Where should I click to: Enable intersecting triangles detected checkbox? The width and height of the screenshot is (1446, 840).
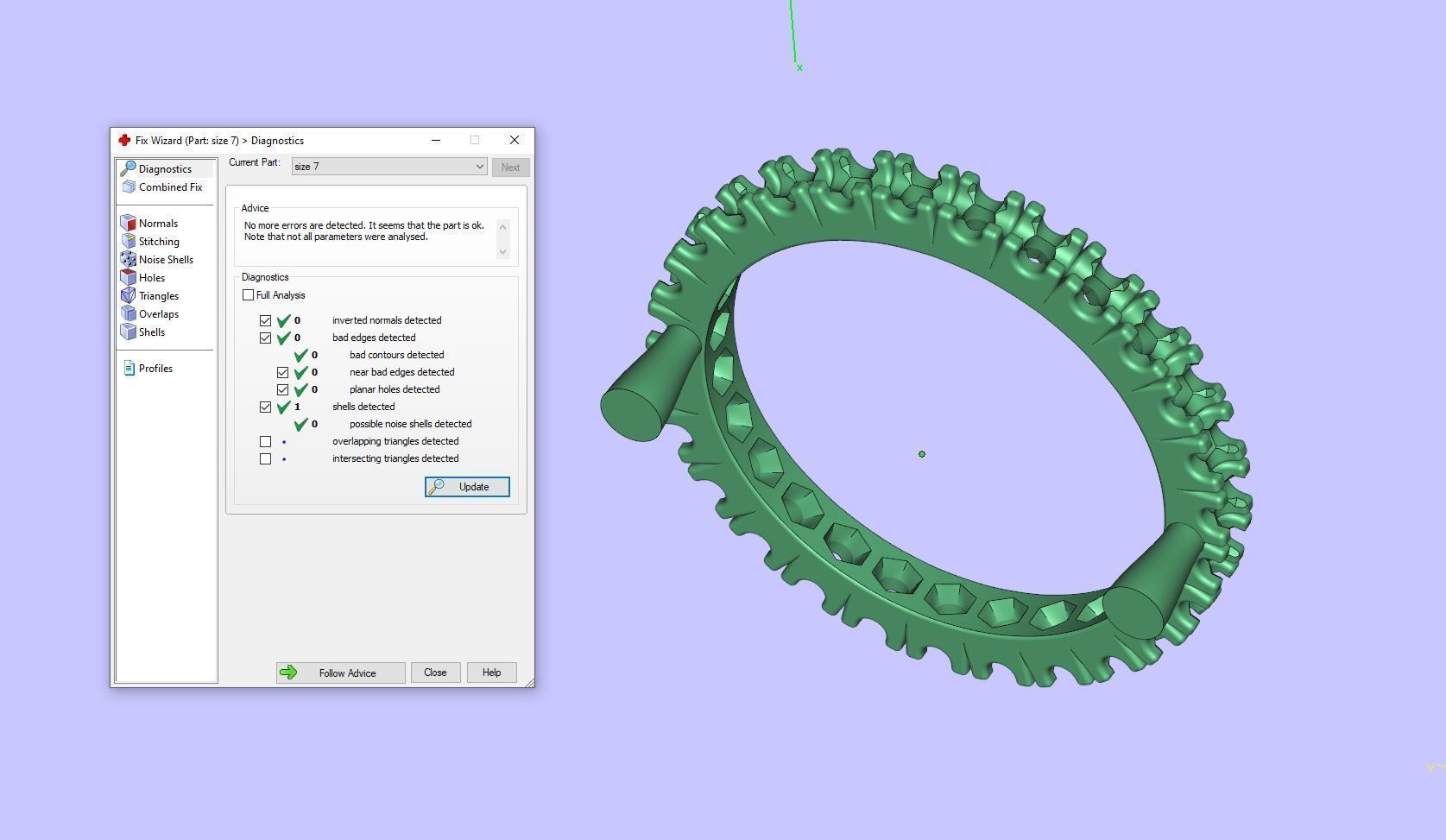pos(266,458)
